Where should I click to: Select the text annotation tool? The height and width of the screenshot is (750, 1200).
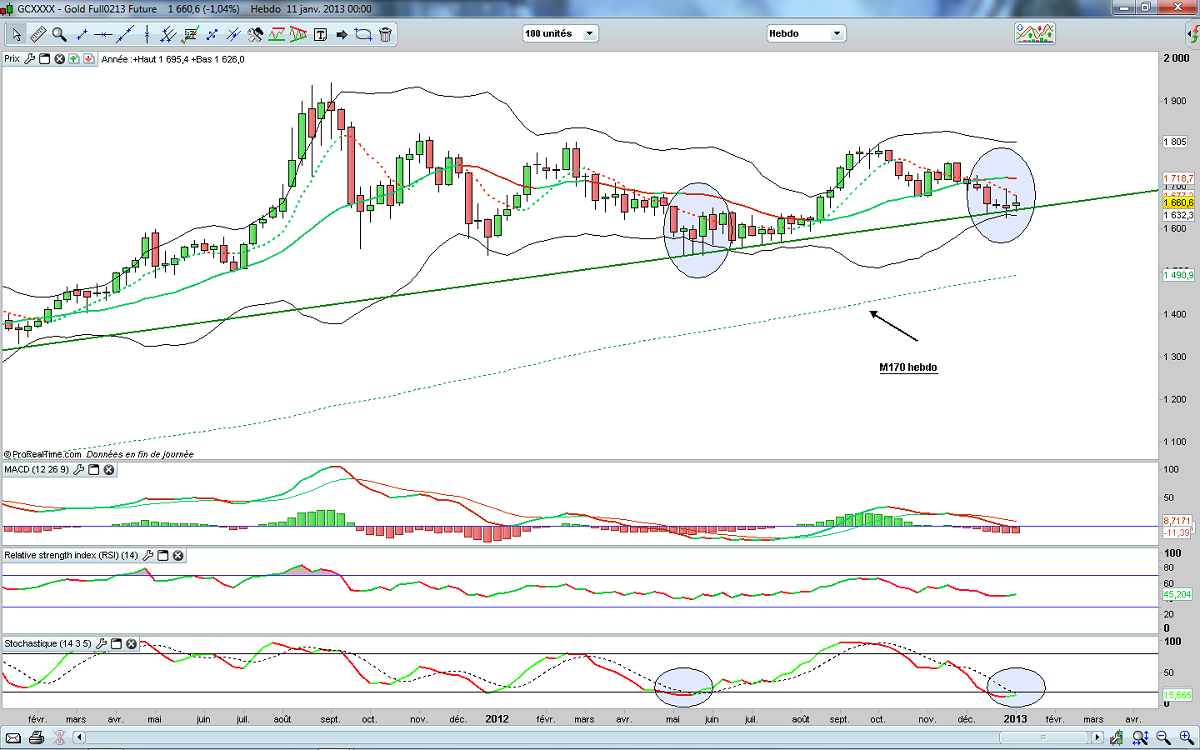tap(321, 34)
